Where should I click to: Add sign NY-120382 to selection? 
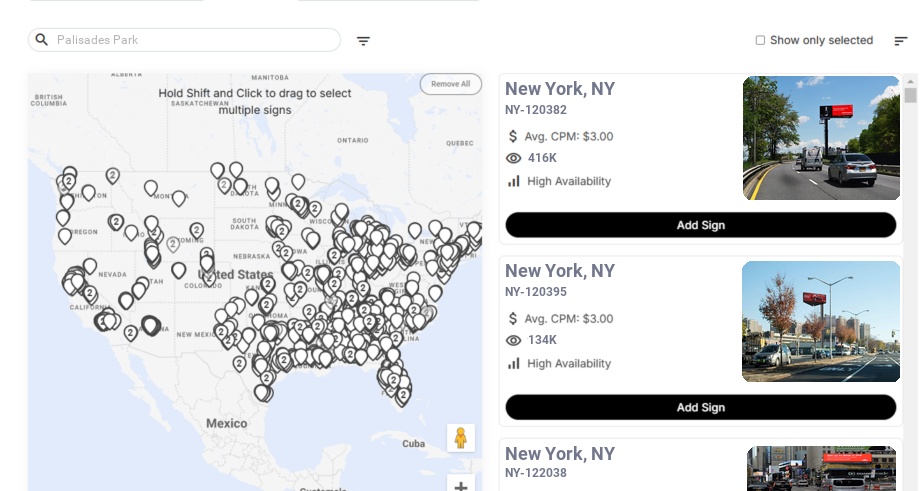pyautogui.click(x=700, y=225)
